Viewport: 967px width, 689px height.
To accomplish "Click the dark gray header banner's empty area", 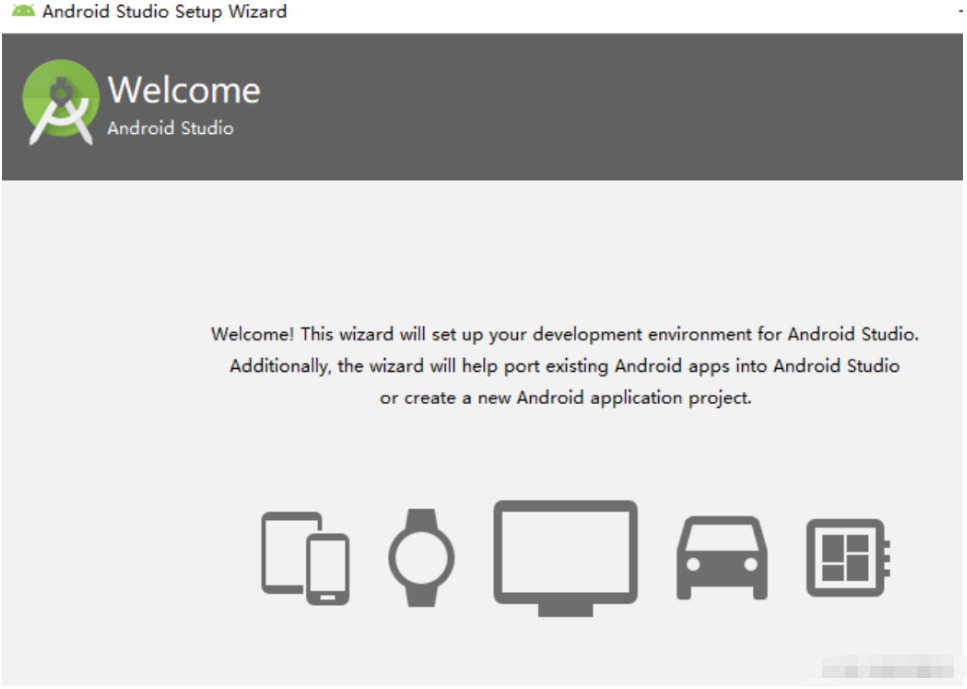I will tap(600, 105).
